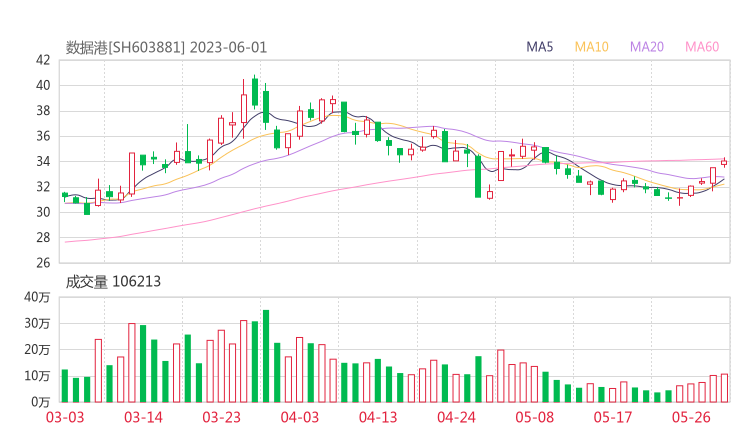Click the 0万 volume axis value
Viewport: 740px width, 440px height.
click(x=41, y=402)
